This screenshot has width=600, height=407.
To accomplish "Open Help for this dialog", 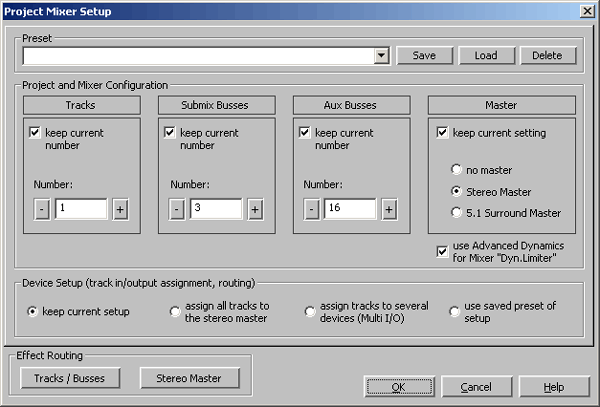I will [x=554, y=387].
